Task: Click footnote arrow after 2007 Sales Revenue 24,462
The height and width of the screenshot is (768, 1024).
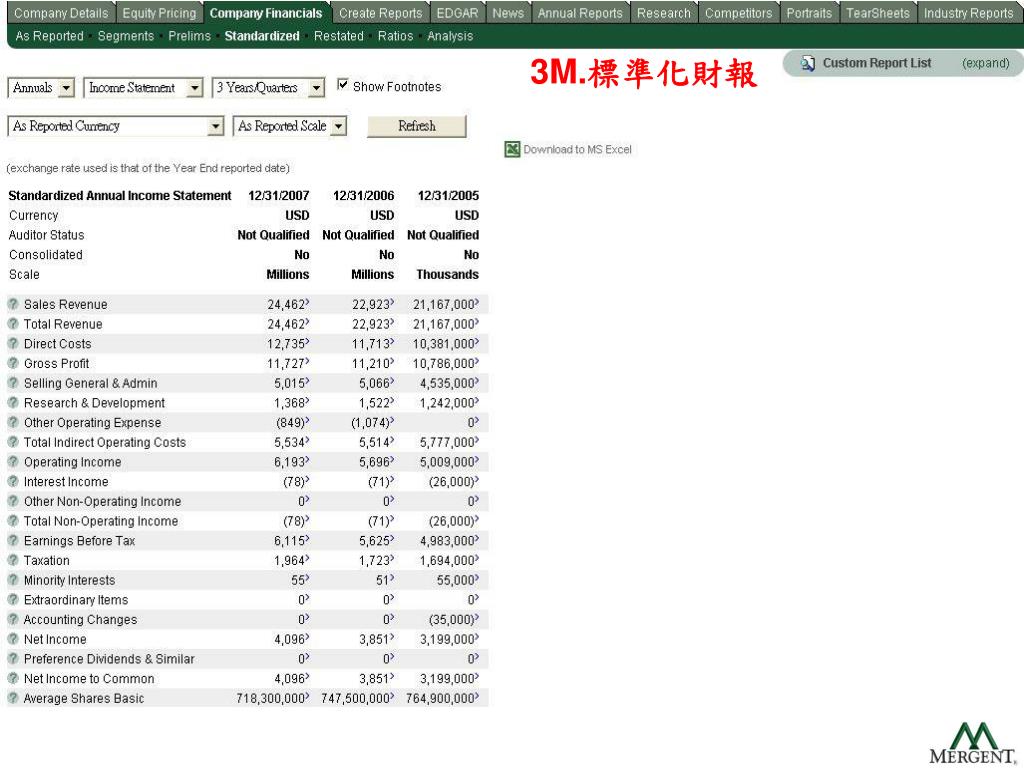Action: [x=308, y=302]
